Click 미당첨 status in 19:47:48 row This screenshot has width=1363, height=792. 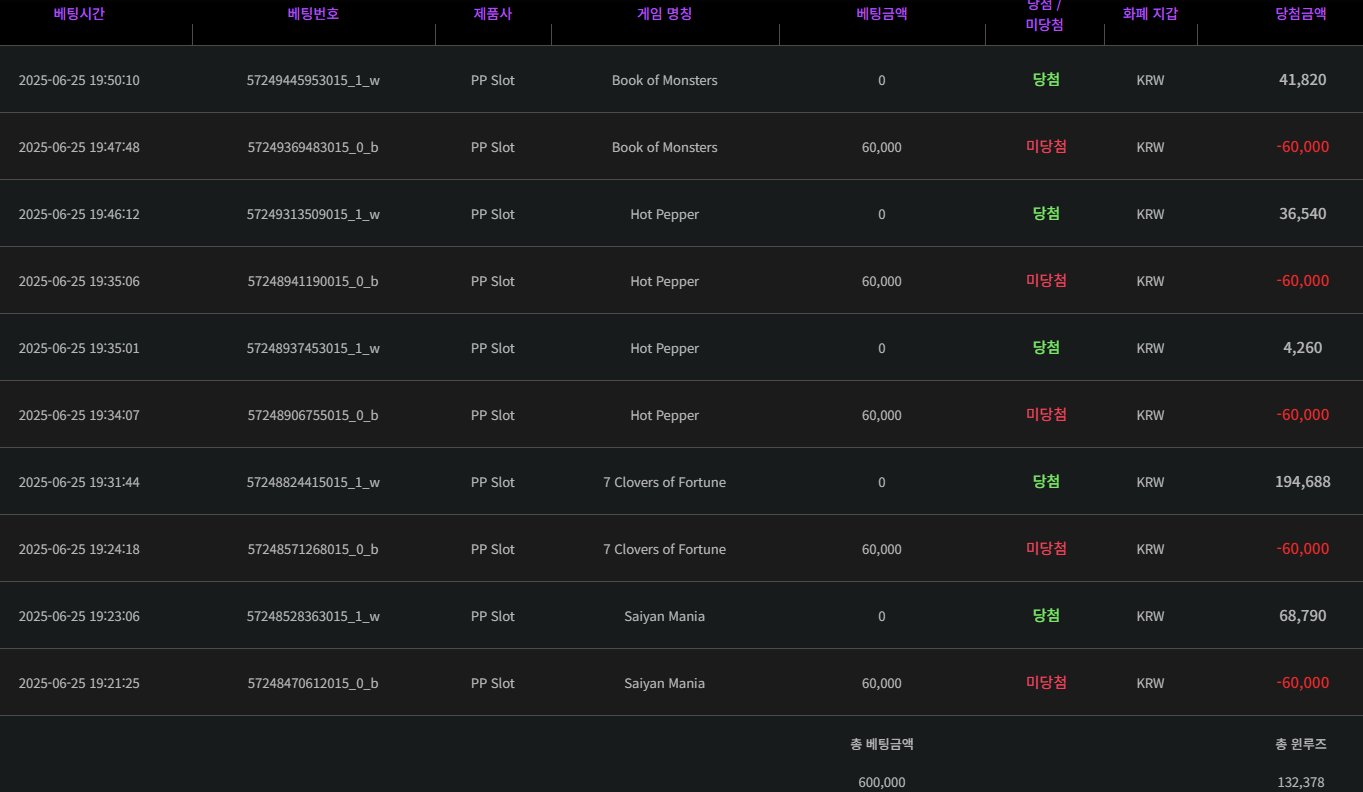[1046, 146]
